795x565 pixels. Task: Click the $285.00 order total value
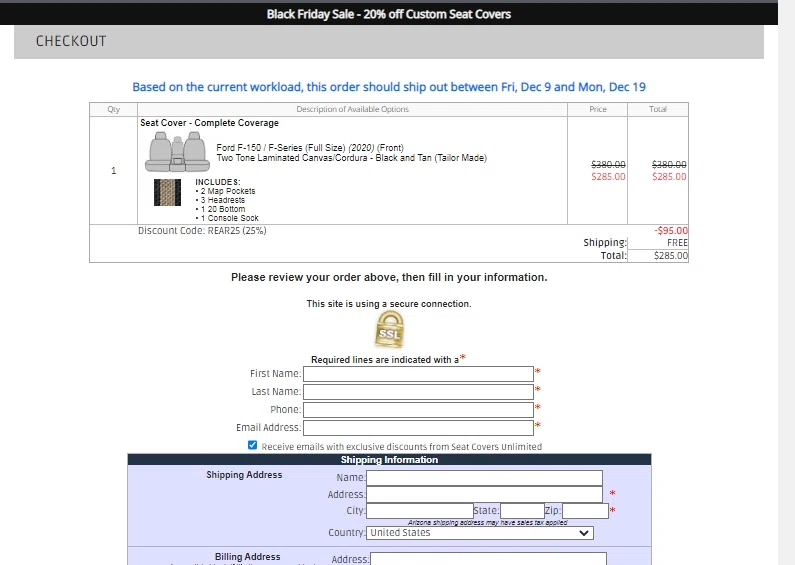click(671, 256)
